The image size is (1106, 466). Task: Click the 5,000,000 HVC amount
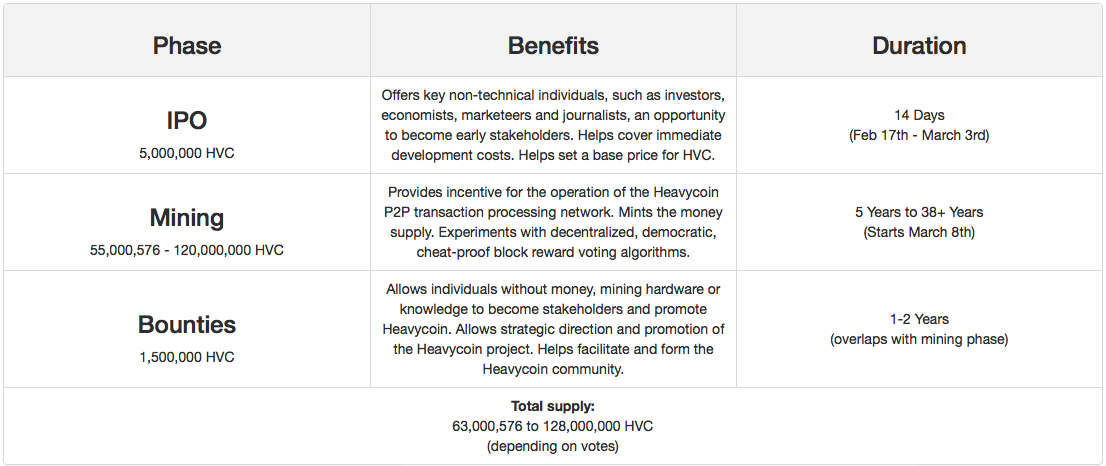coord(187,153)
